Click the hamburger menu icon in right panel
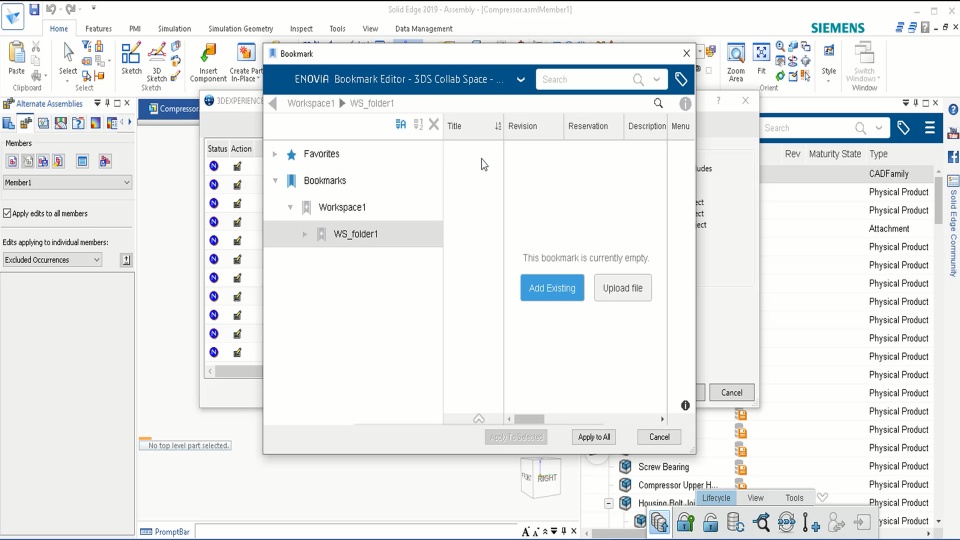This screenshot has width=960, height=540. point(929,128)
